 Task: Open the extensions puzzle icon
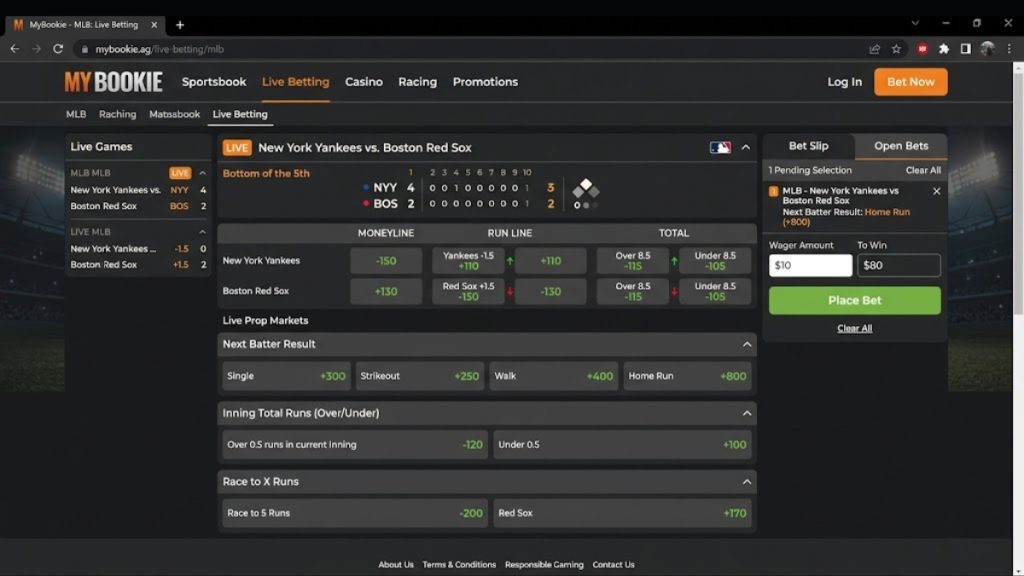point(944,49)
